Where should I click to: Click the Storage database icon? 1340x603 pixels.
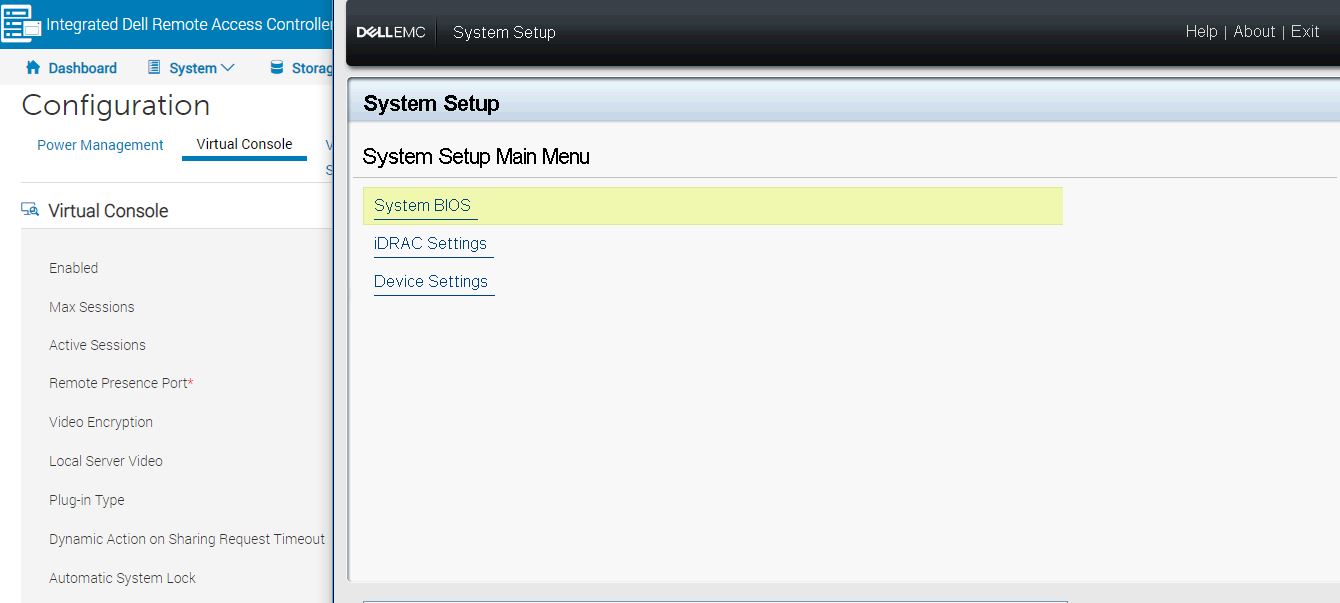coord(277,68)
